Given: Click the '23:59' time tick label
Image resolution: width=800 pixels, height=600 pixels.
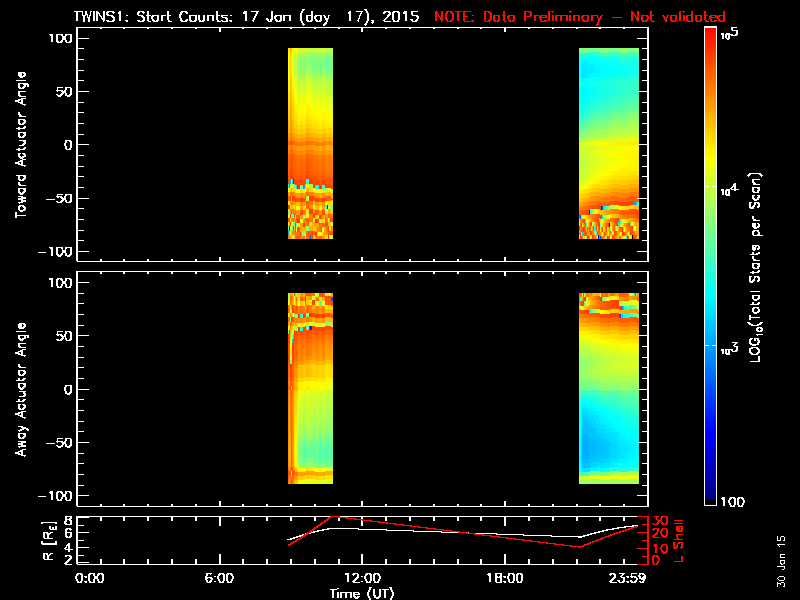Looking at the screenshot, I should coord(627,578).
